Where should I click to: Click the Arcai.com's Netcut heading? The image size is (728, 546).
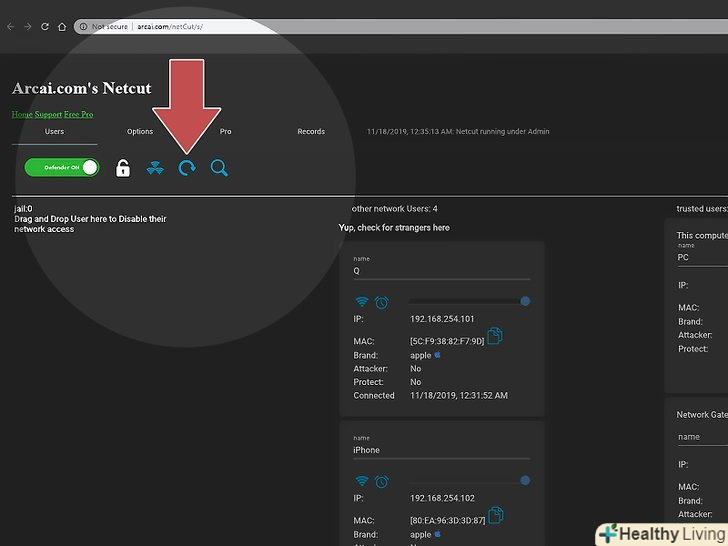[82, 88]
